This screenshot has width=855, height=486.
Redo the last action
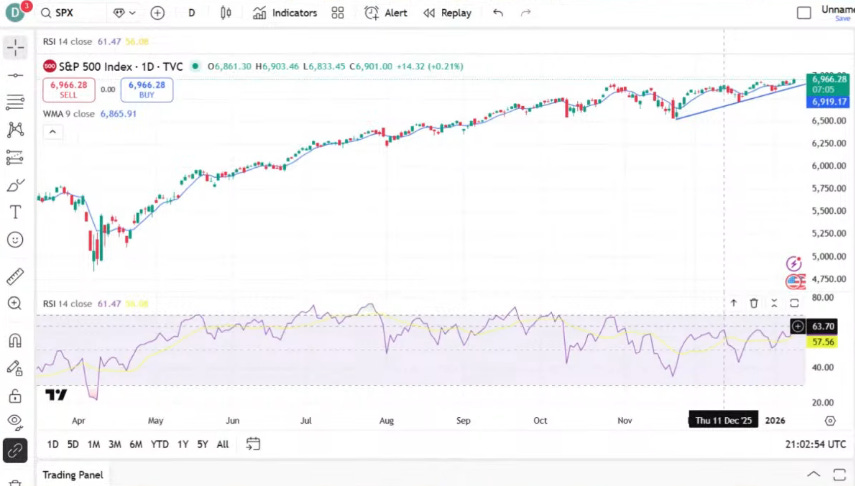(x=526, y=13)
